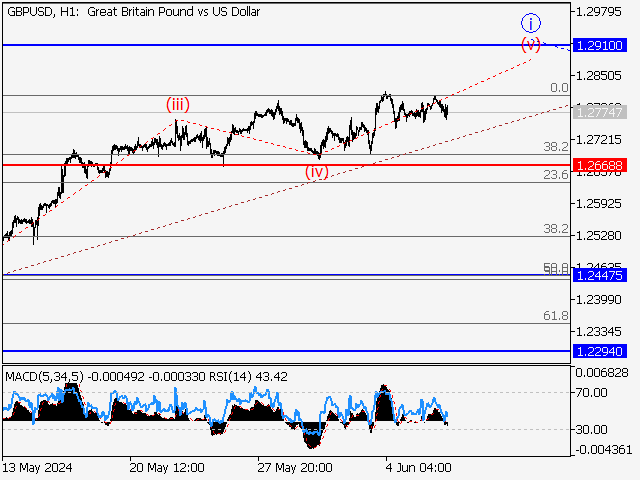The image size is (640, 480).
Task: Select the red (iv) wave label
Action: (317, 172)
